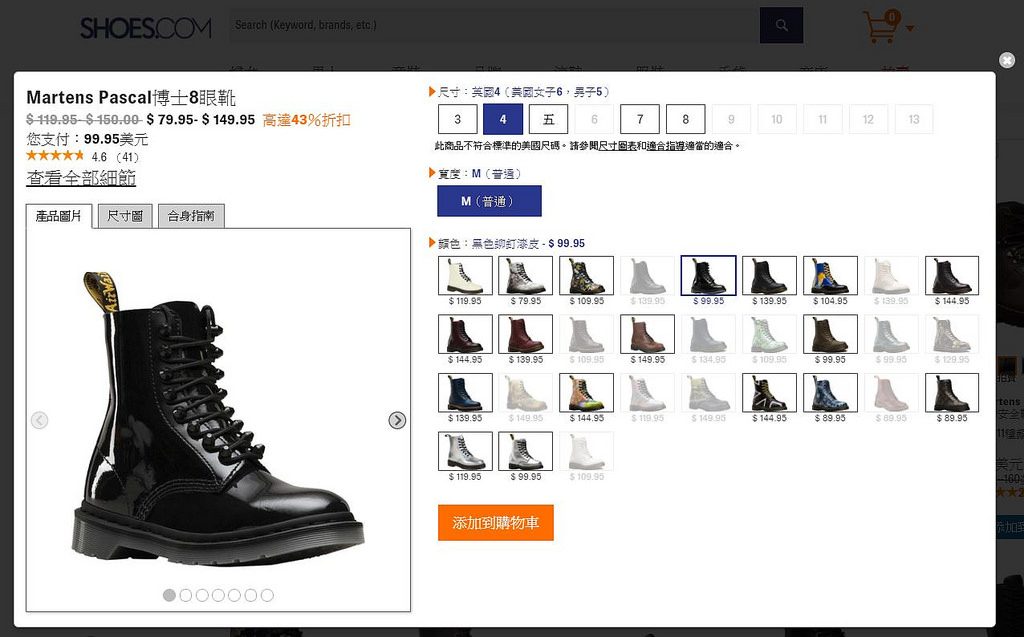Click the second image carousel dot

point(185,595)
